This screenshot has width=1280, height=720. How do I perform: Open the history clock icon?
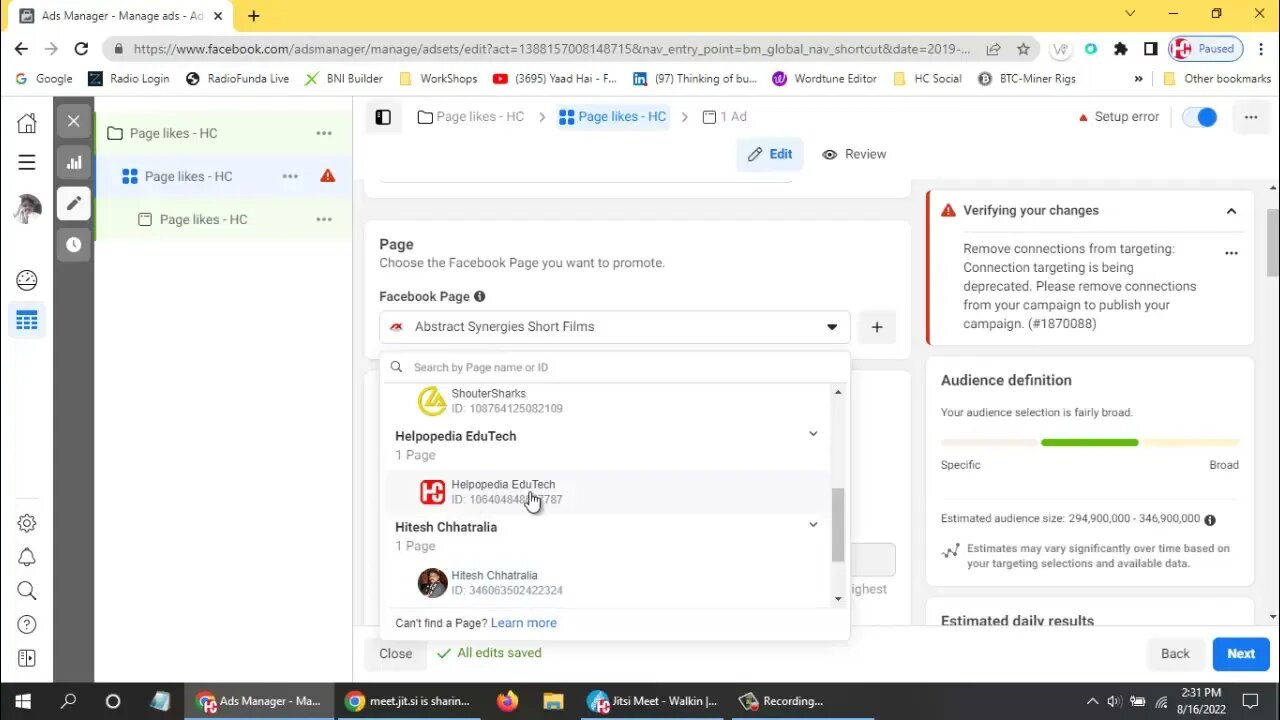coord(74,244)
